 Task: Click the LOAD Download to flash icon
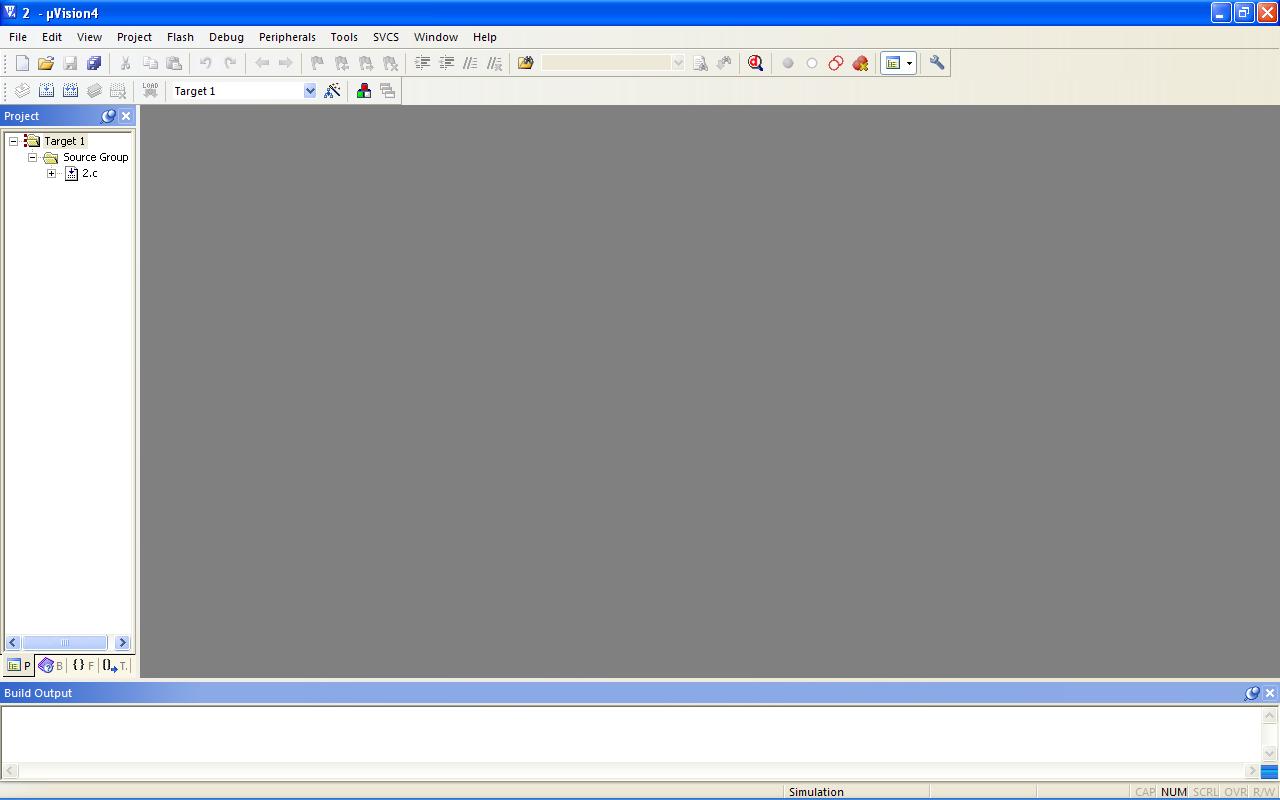(150, 90)
